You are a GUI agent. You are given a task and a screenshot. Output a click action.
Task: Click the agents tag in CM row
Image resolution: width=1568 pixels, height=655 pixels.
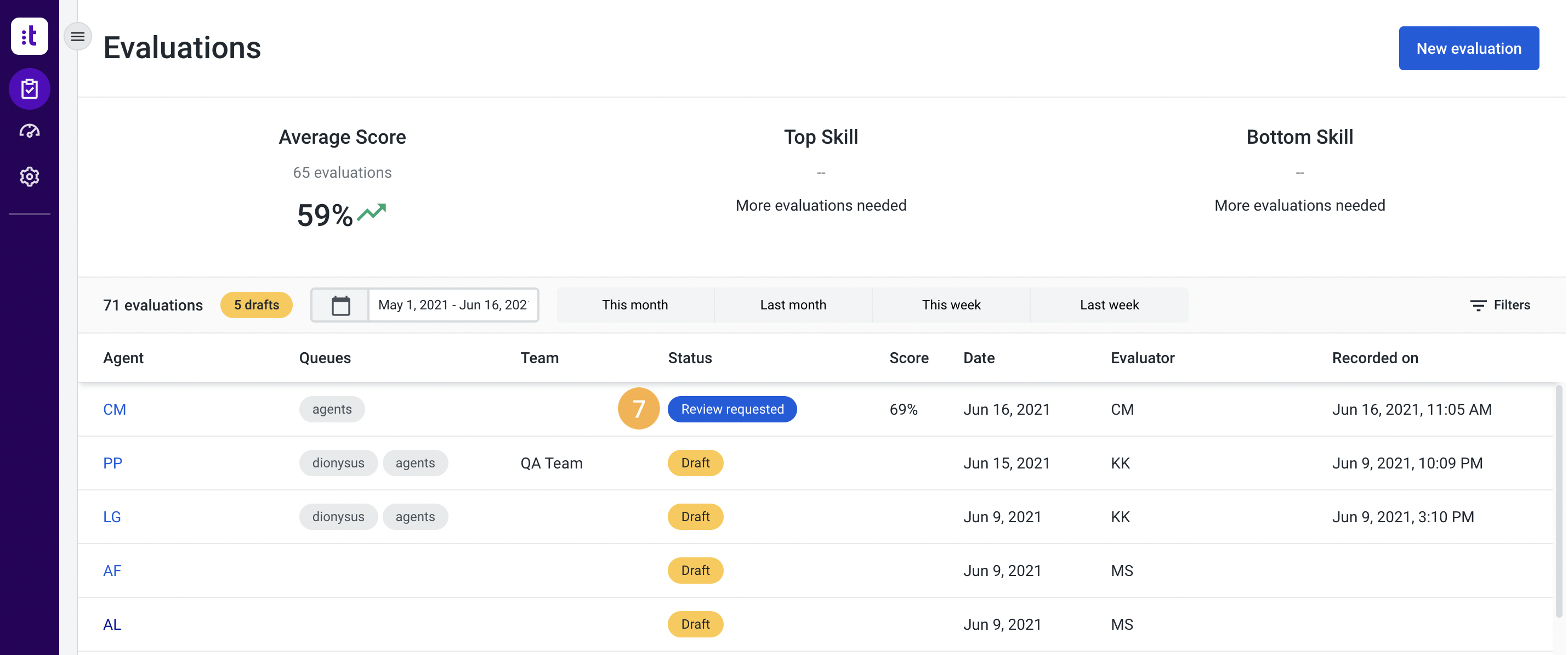click(332, 409)
